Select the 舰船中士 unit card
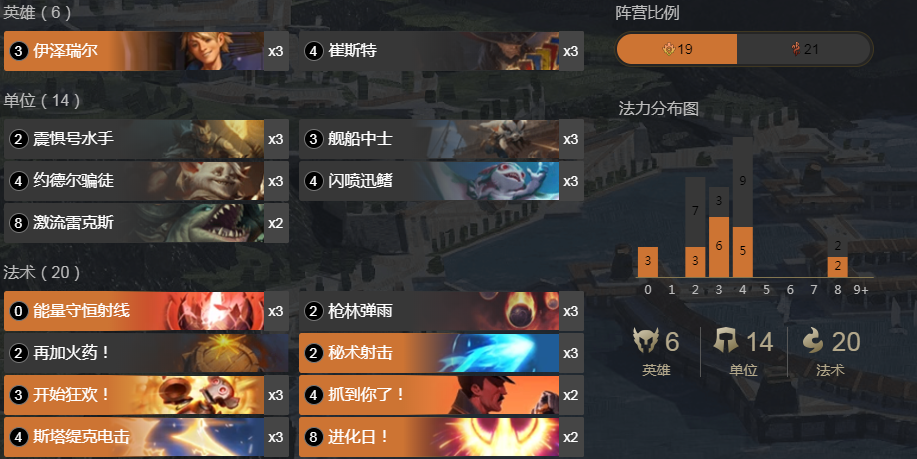 441,139
